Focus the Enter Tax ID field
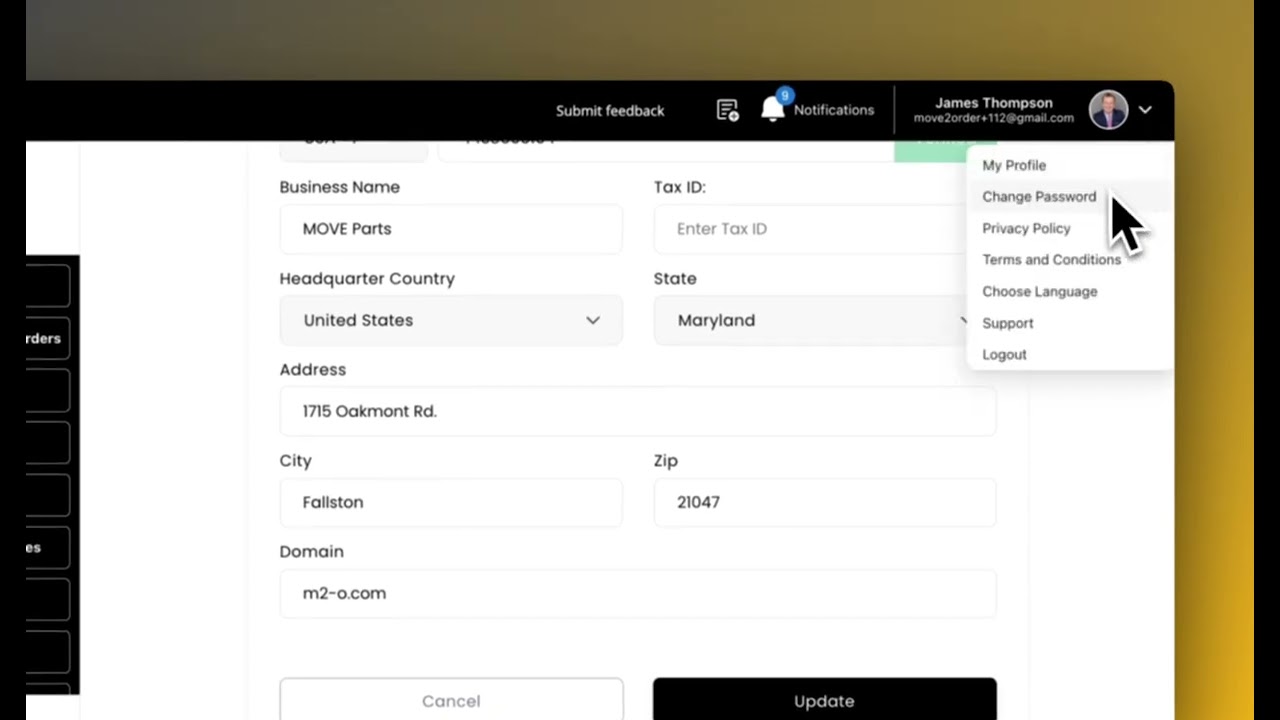This screenshot has width=1280, height=720. [x=810, y=229]
